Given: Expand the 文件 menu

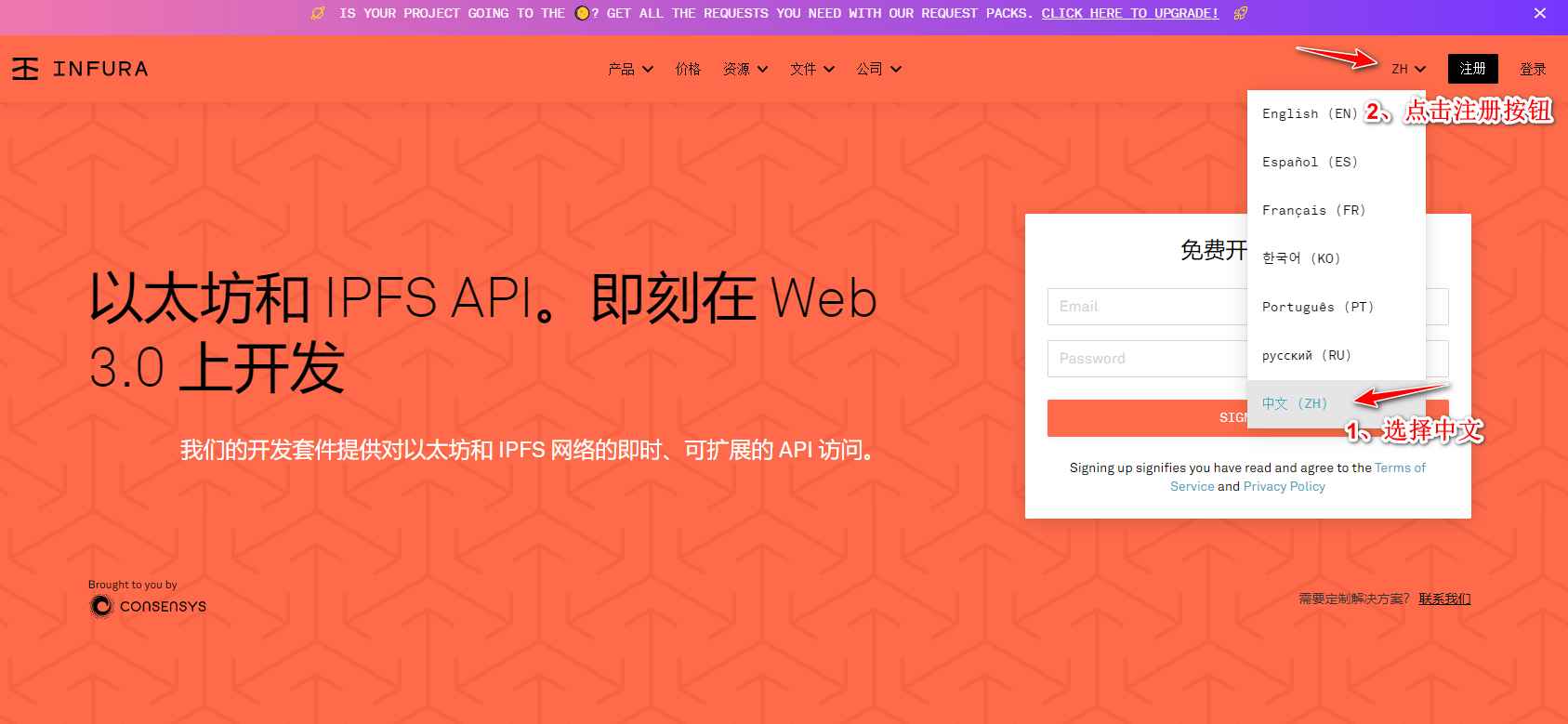Looking at the screenshot, I should (812, 69).
